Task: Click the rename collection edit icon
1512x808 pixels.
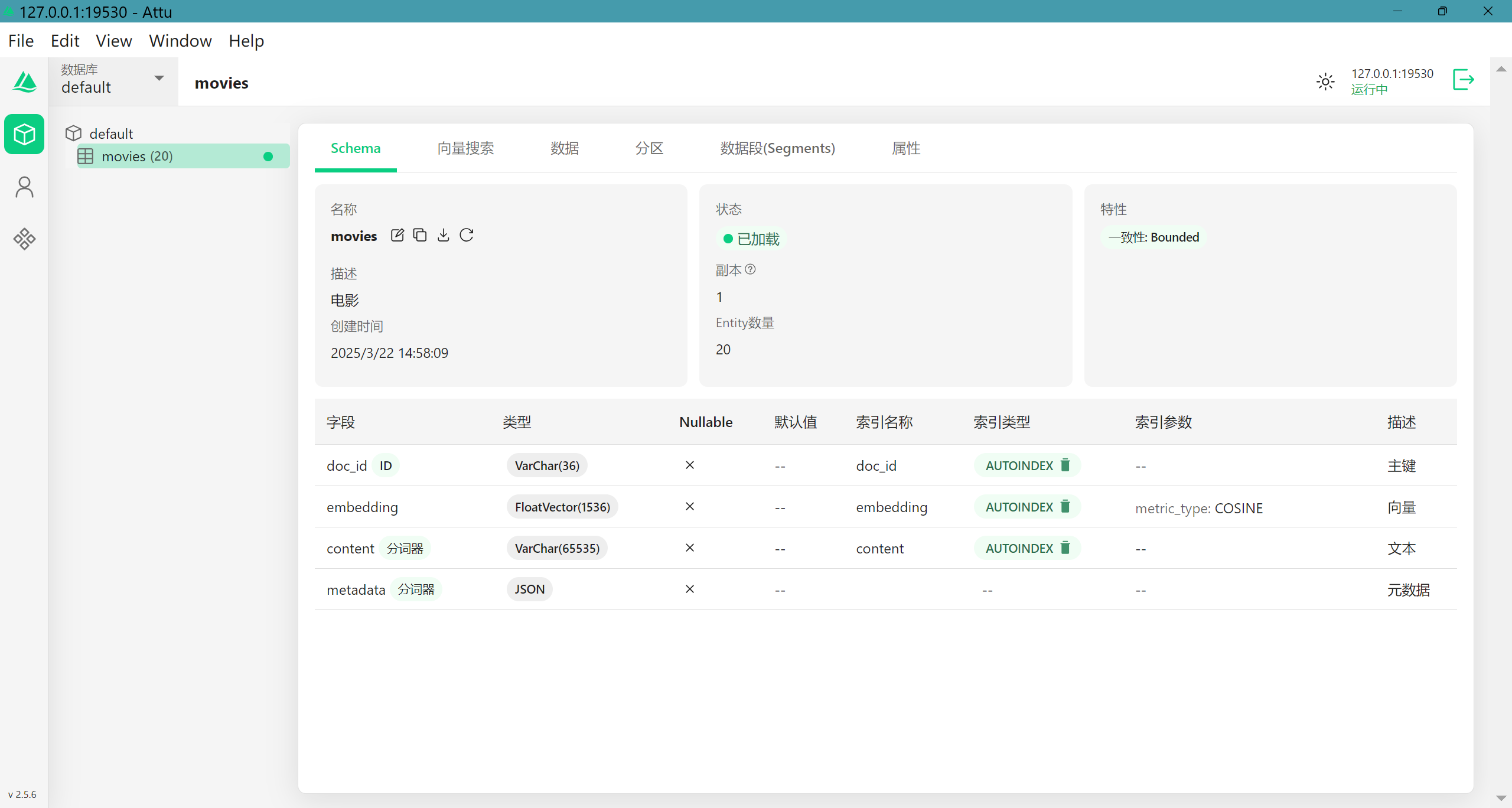Action: [x=397, y=236]
